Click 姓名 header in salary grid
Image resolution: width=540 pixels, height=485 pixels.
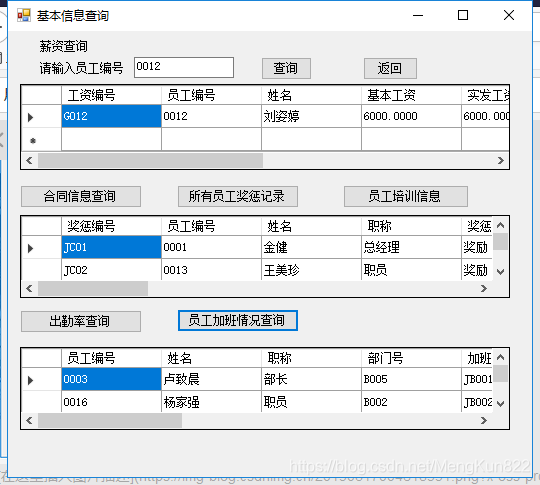[311, 95]
